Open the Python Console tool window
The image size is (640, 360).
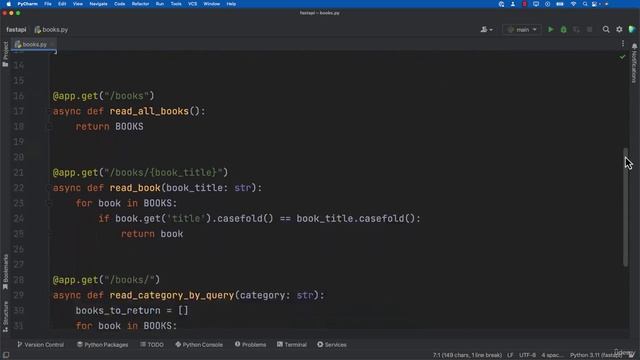199,344
